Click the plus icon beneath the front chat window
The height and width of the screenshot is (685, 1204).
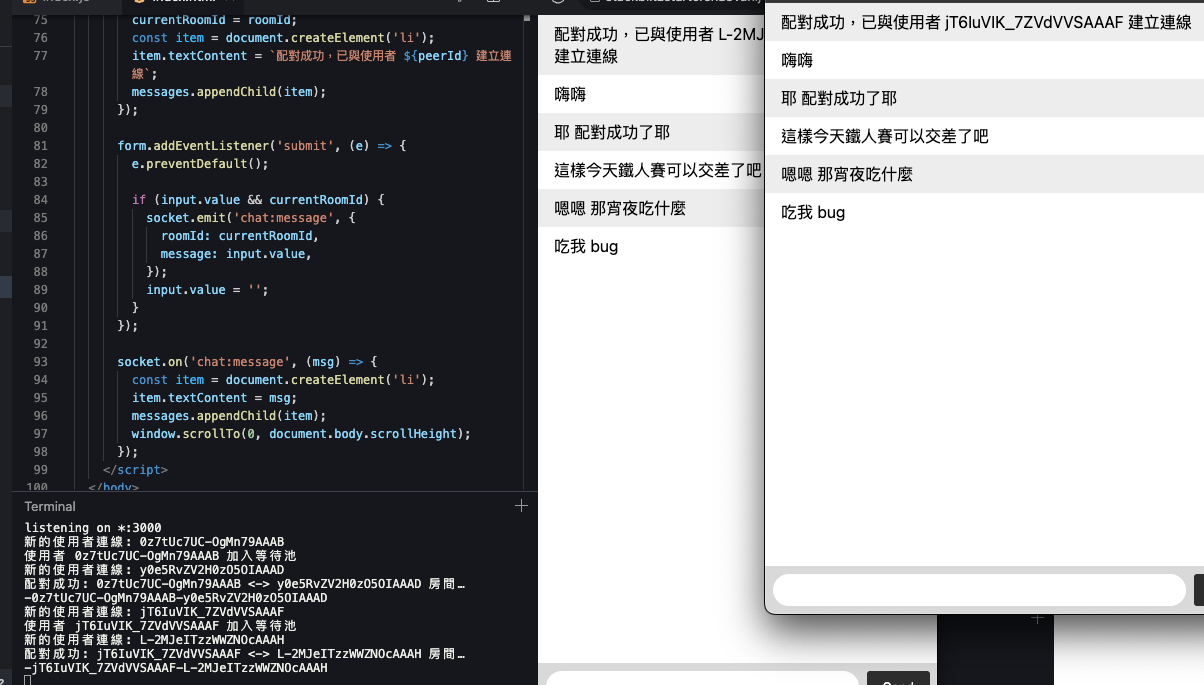pyautogui.click(x=1037, y=619)
